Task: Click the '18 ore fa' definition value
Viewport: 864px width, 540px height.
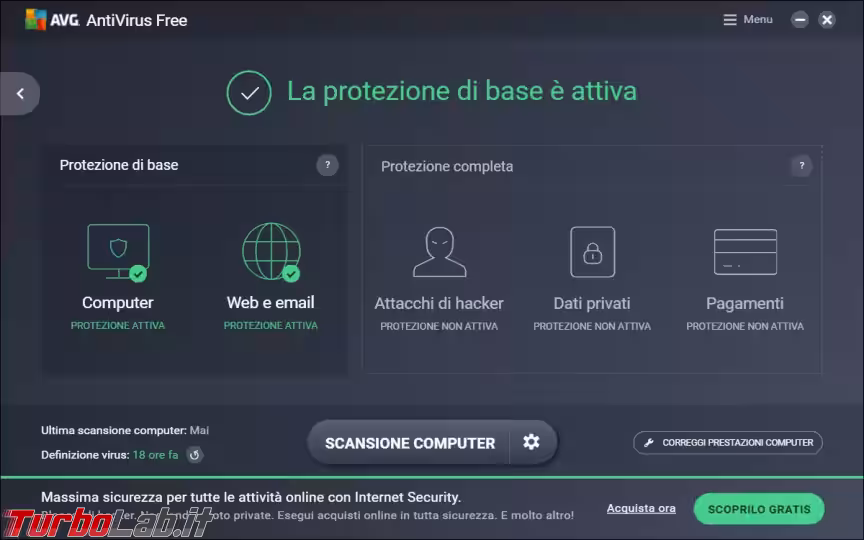Action: point(155,455)
